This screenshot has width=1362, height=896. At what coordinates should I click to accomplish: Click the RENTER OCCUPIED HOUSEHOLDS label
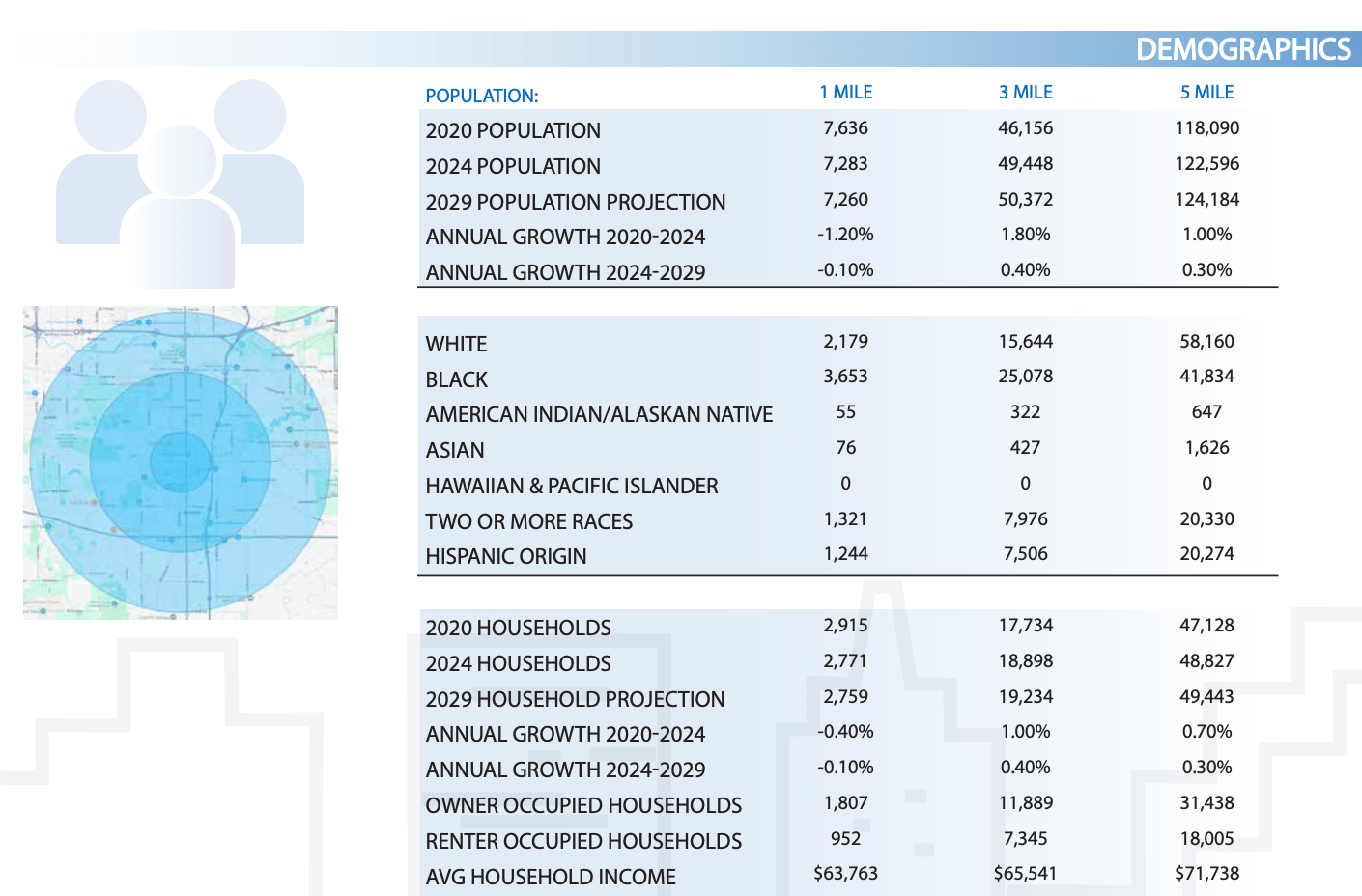coord(583,841)
